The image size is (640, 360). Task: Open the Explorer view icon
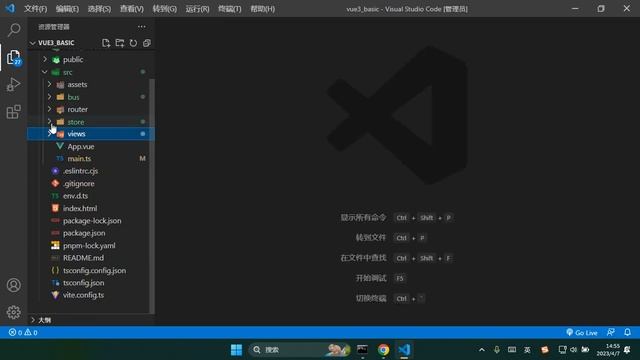tap(14, 57)
